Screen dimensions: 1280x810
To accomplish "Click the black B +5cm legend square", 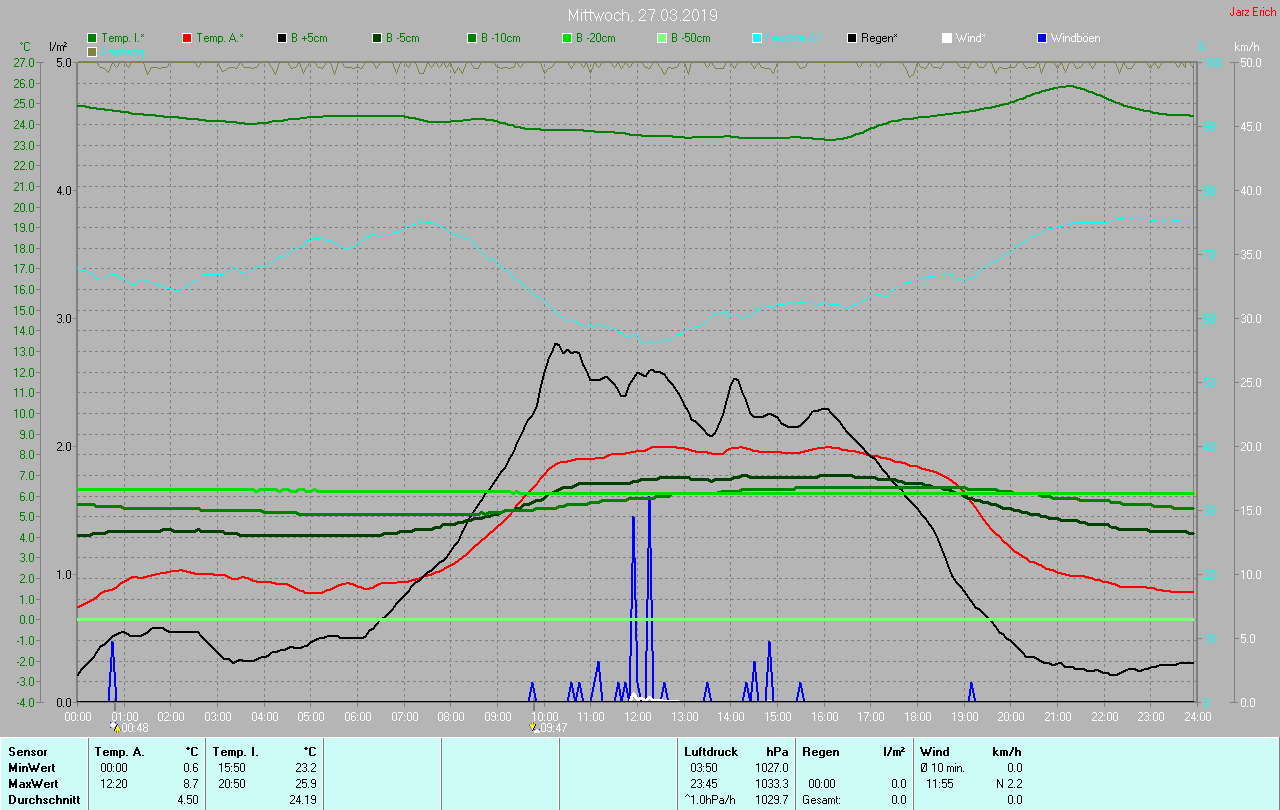I will click(283, 38).
